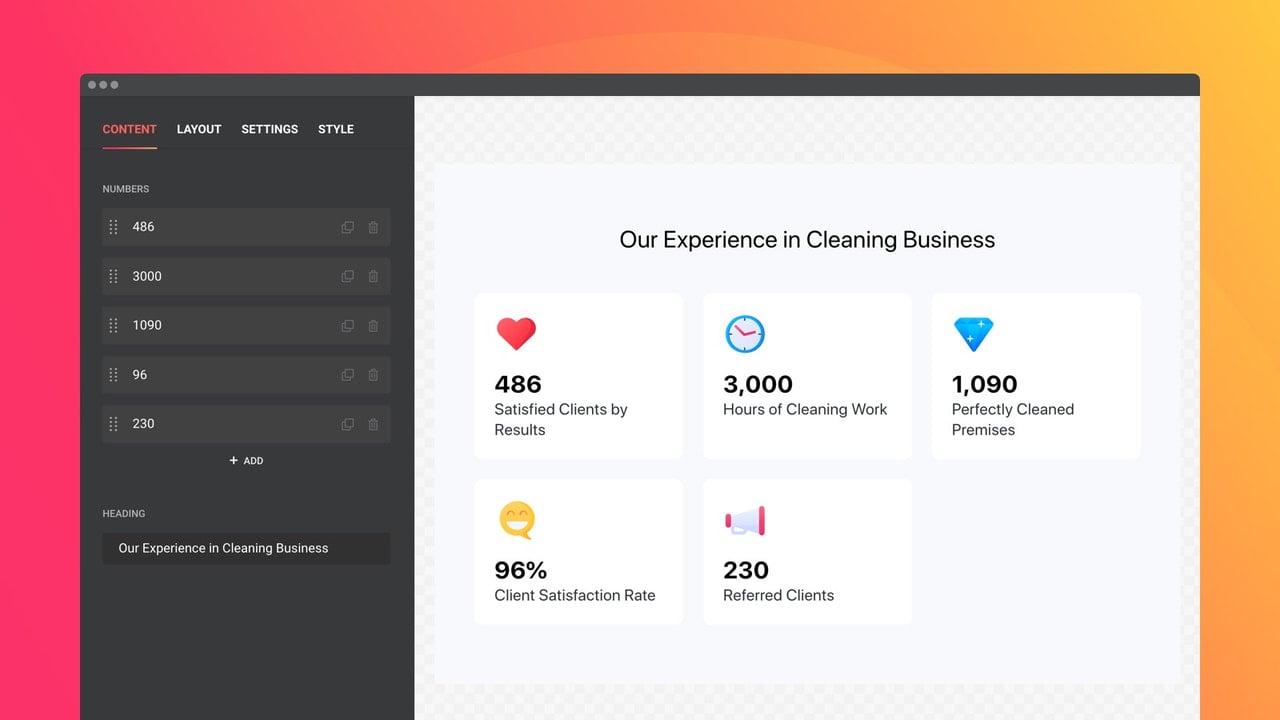Click the 'Referred Clients' caption

pos(778,595)
